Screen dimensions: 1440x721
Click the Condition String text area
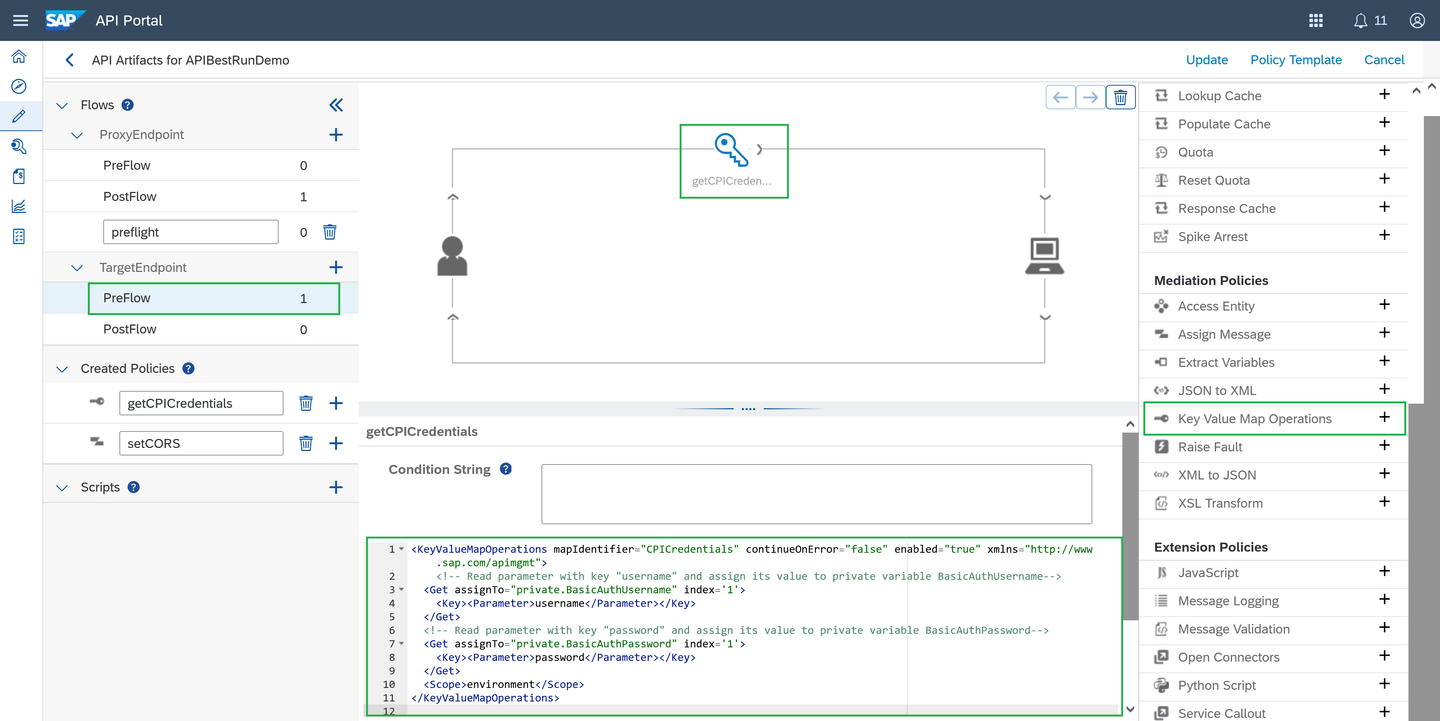point(816,493)
